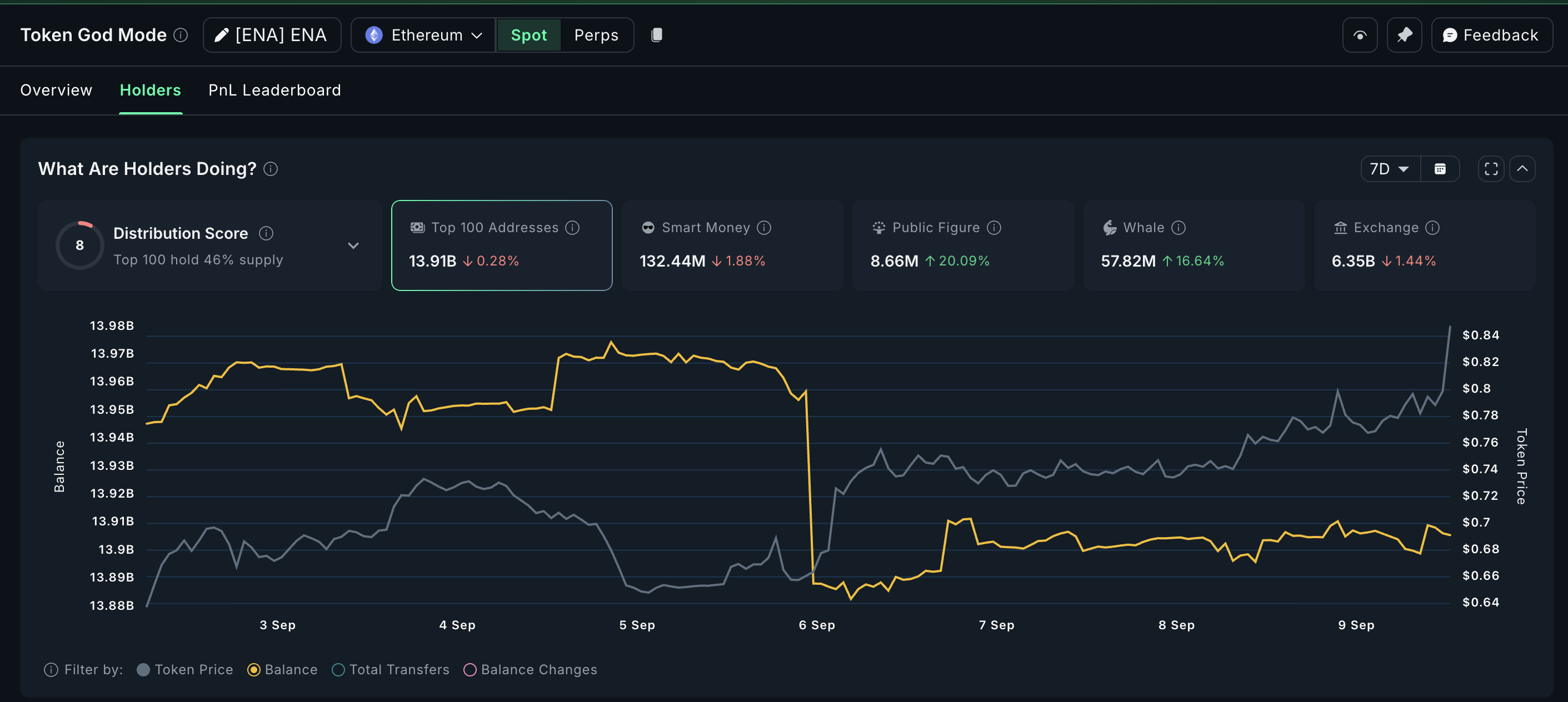1568x702 pixels.
Task: Open the 7D time range dropdown
Action: click(1390, 168)
